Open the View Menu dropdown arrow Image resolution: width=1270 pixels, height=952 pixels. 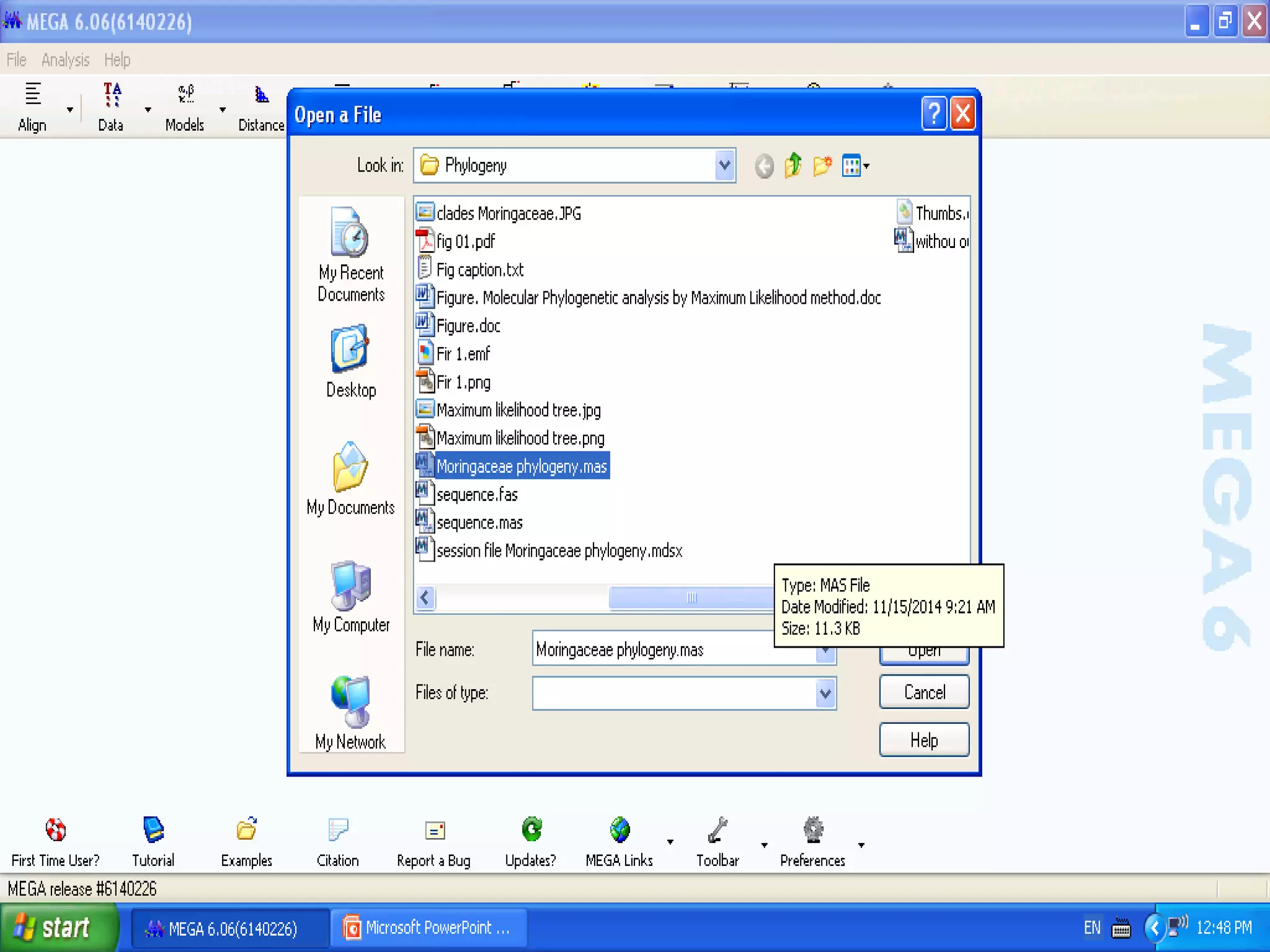point(866,165)
